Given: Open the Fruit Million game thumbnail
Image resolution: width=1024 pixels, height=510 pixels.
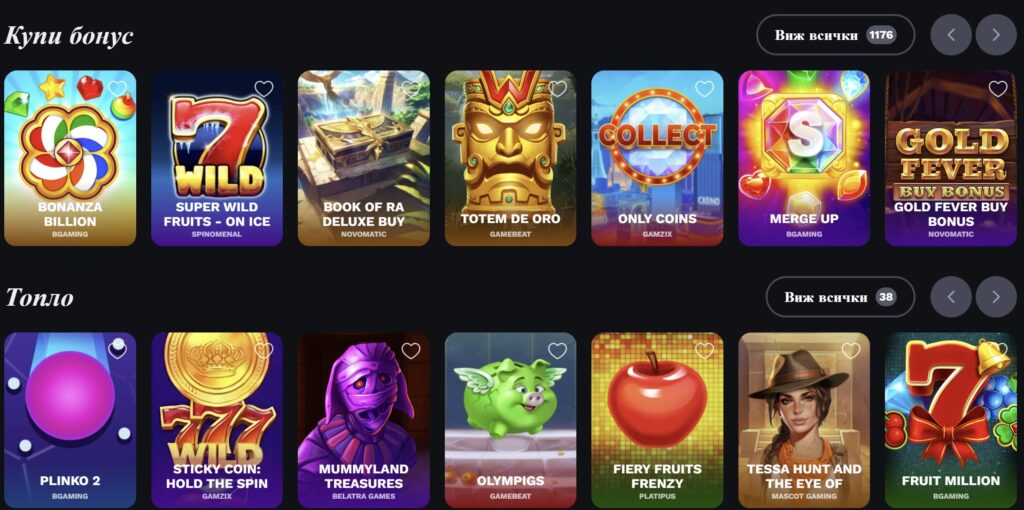Looking at the screenshot, I should coord(951,421).
